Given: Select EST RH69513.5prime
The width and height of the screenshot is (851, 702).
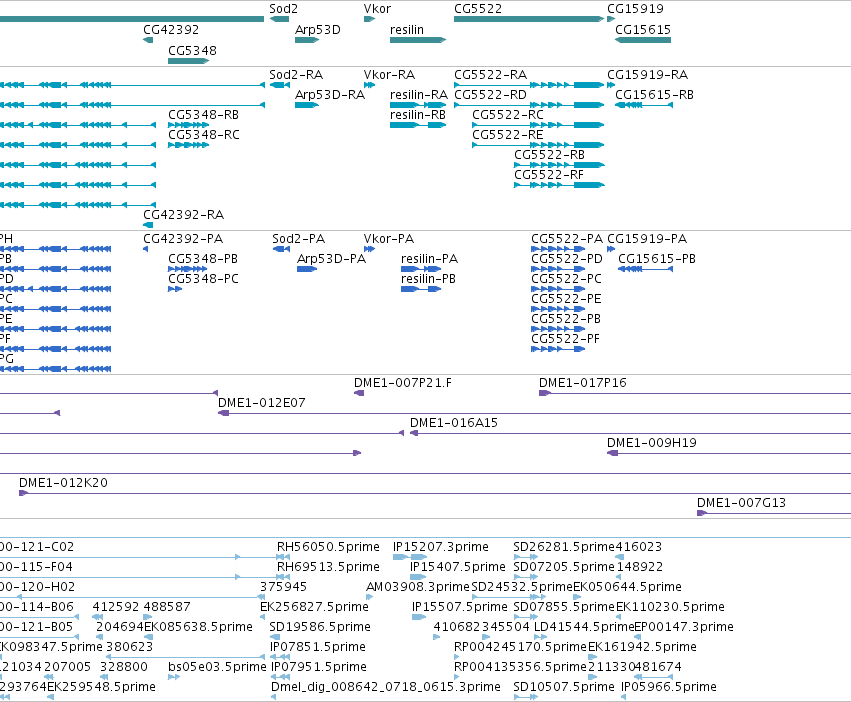Looking at the screenshot, I should point(328,567).
